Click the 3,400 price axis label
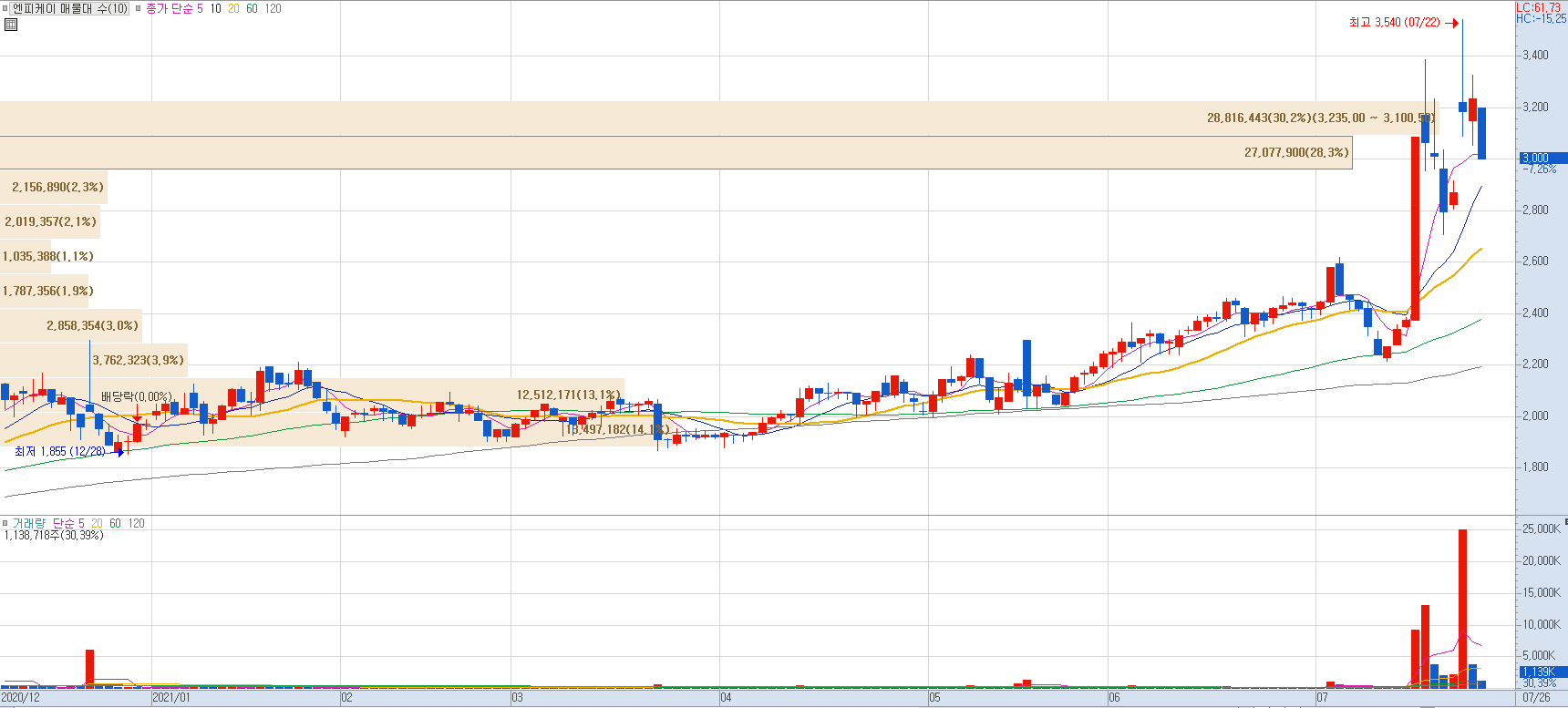This screenshot has height=708, width=1568. [1535, 56]
